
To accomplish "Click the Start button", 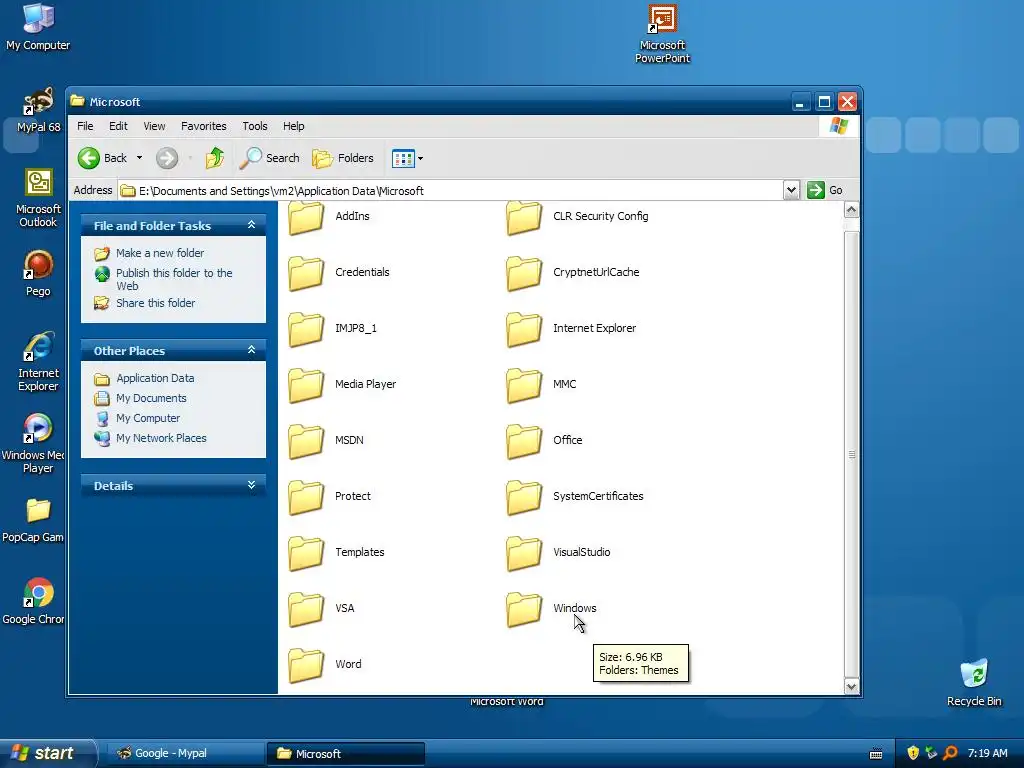I will 48,753.
